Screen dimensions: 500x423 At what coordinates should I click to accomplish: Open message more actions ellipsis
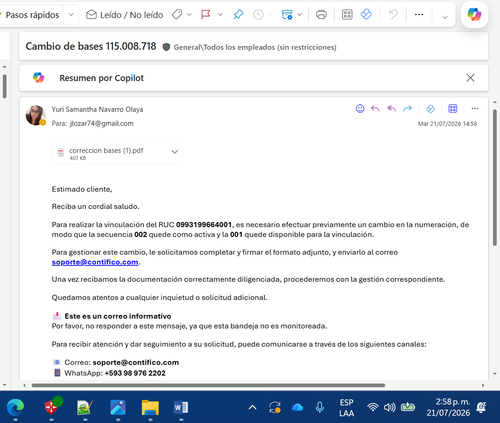pyautogui.click(x=475, y=109)
